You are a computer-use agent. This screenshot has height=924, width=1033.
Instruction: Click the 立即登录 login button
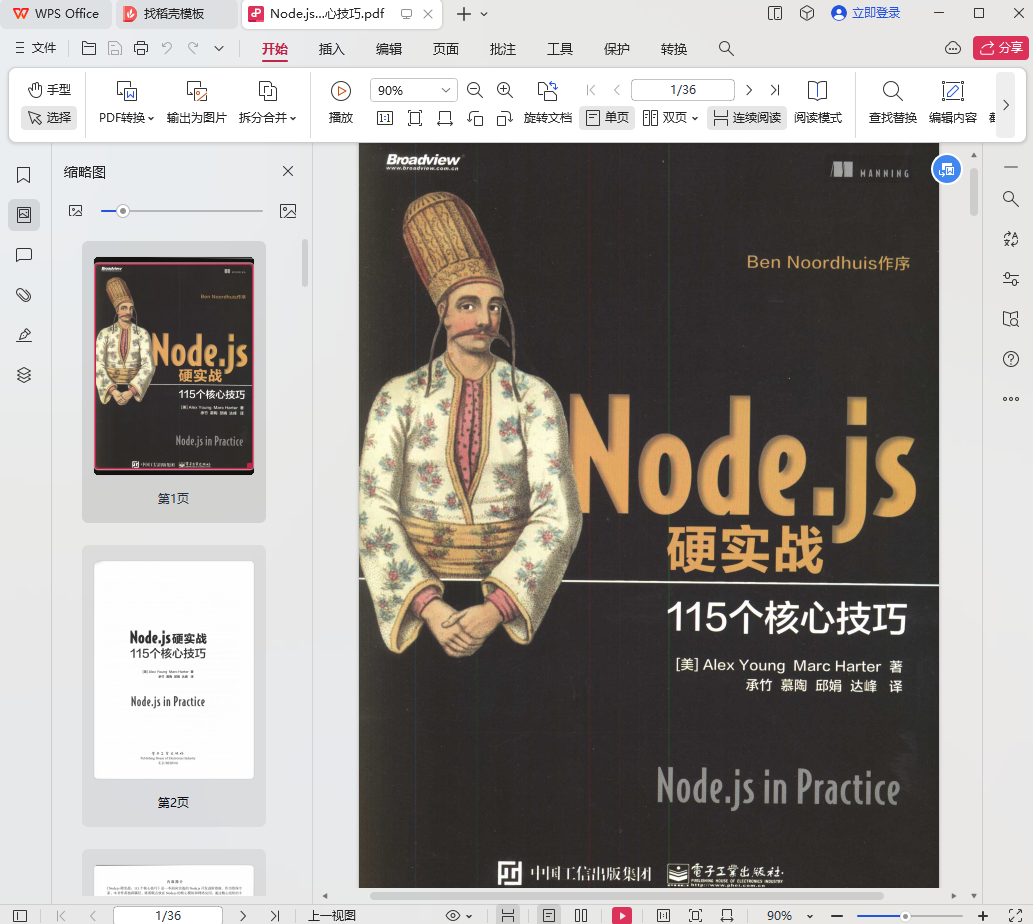coord(865,13)
